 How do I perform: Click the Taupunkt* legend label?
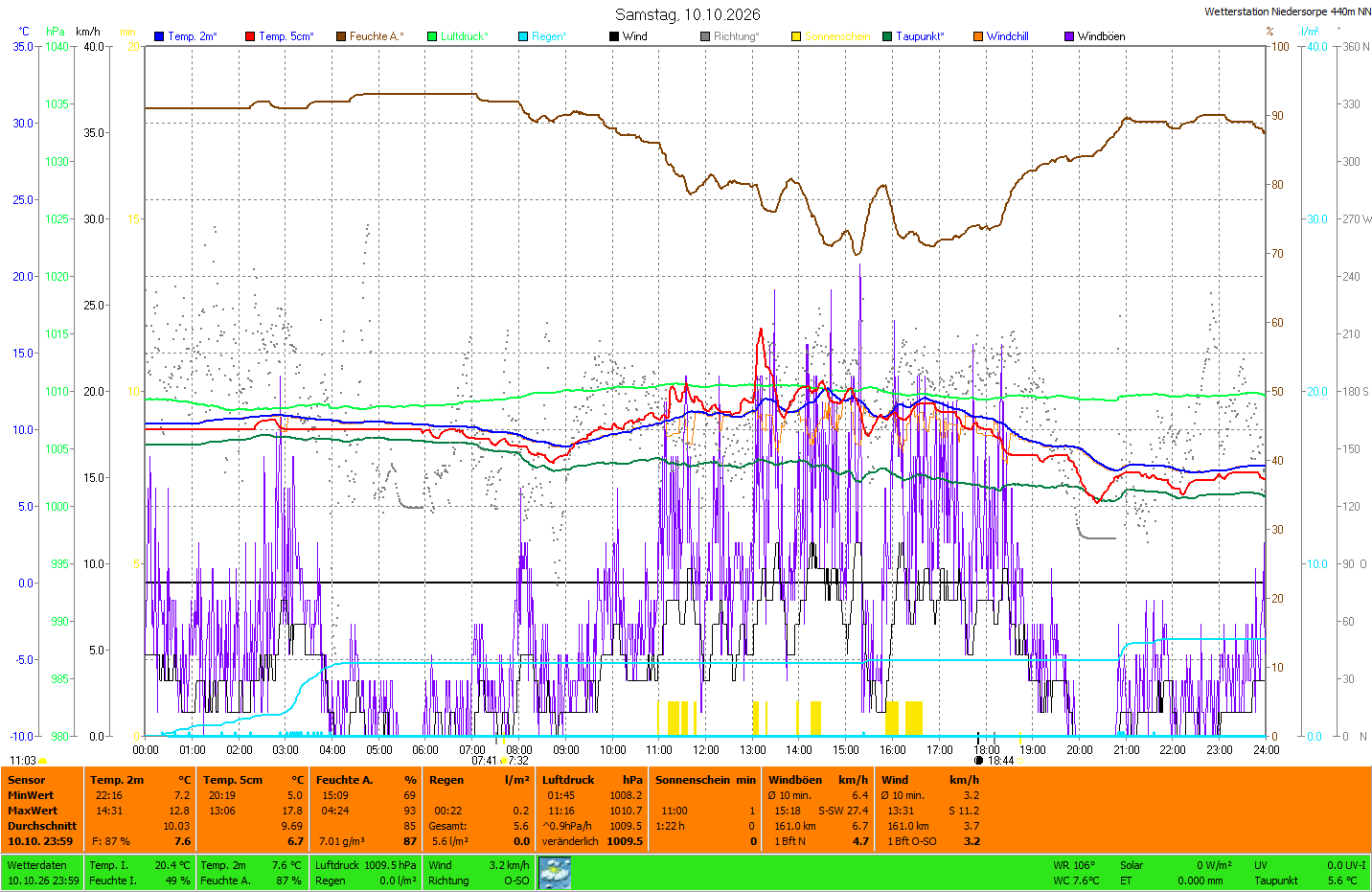pos(920,36)
